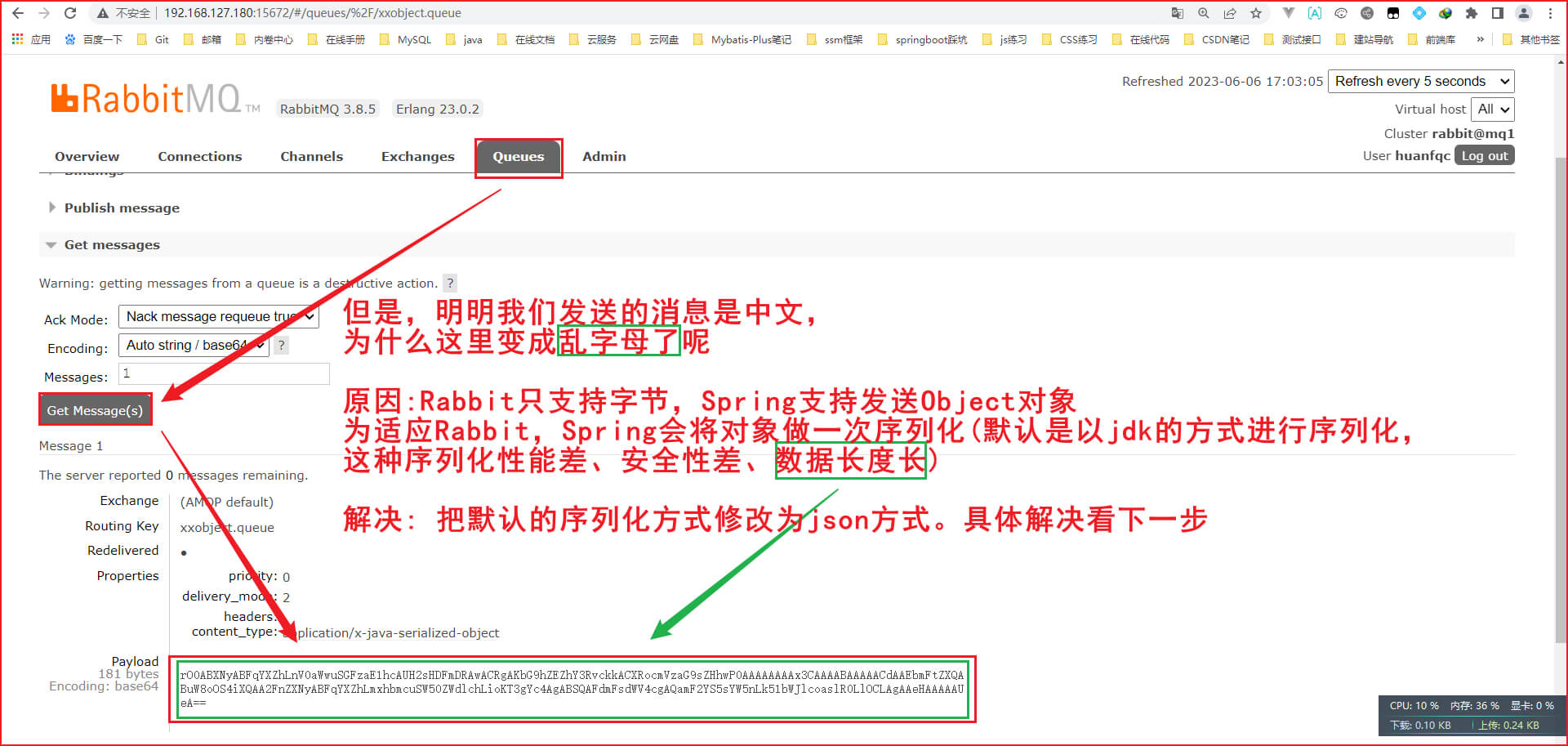The image size is (1568, 746).
Task: Open the 其他书签 bookmarks folder
Action: 1531,39
